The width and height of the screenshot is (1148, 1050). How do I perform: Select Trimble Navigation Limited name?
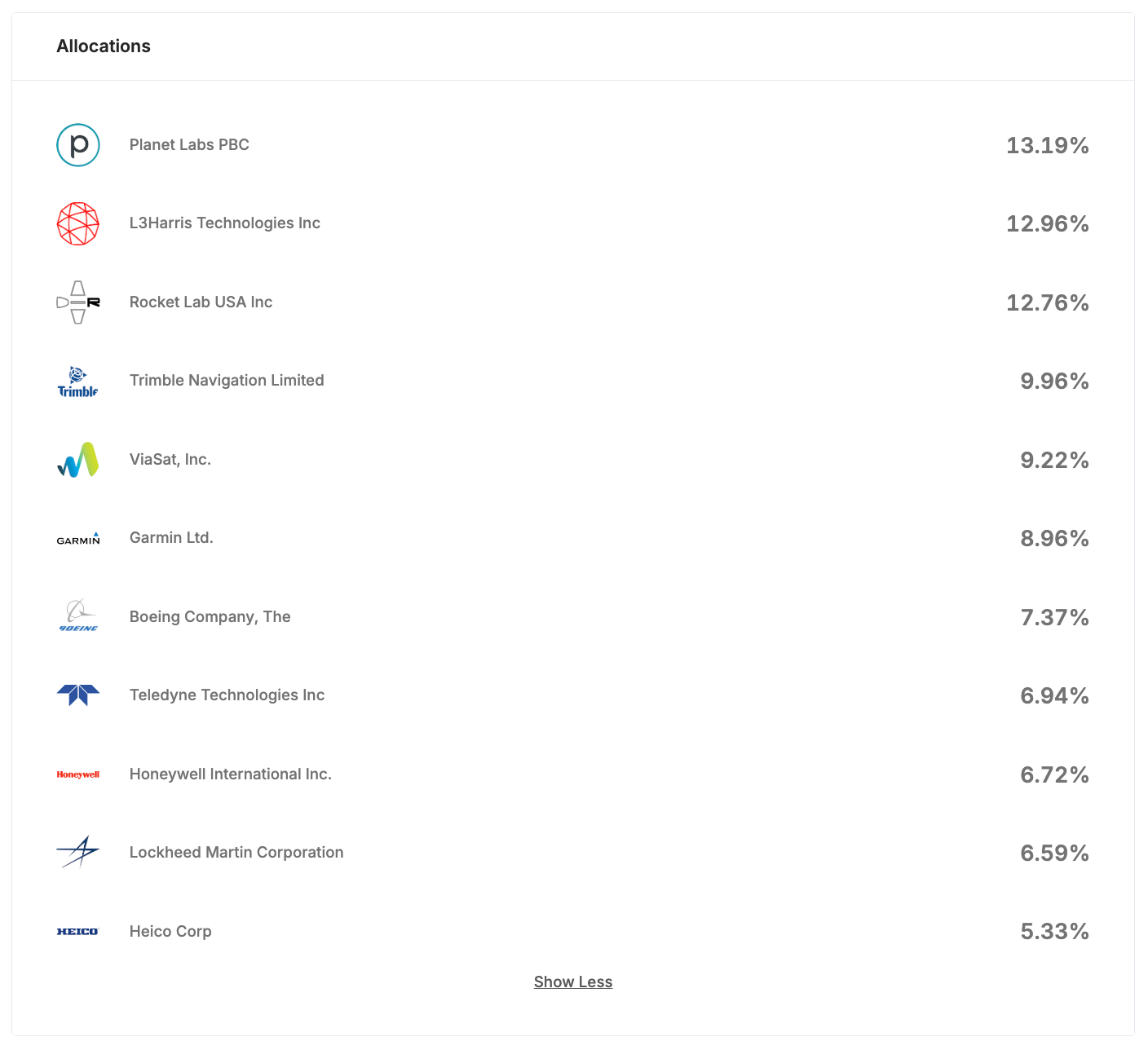click(227, 381)
